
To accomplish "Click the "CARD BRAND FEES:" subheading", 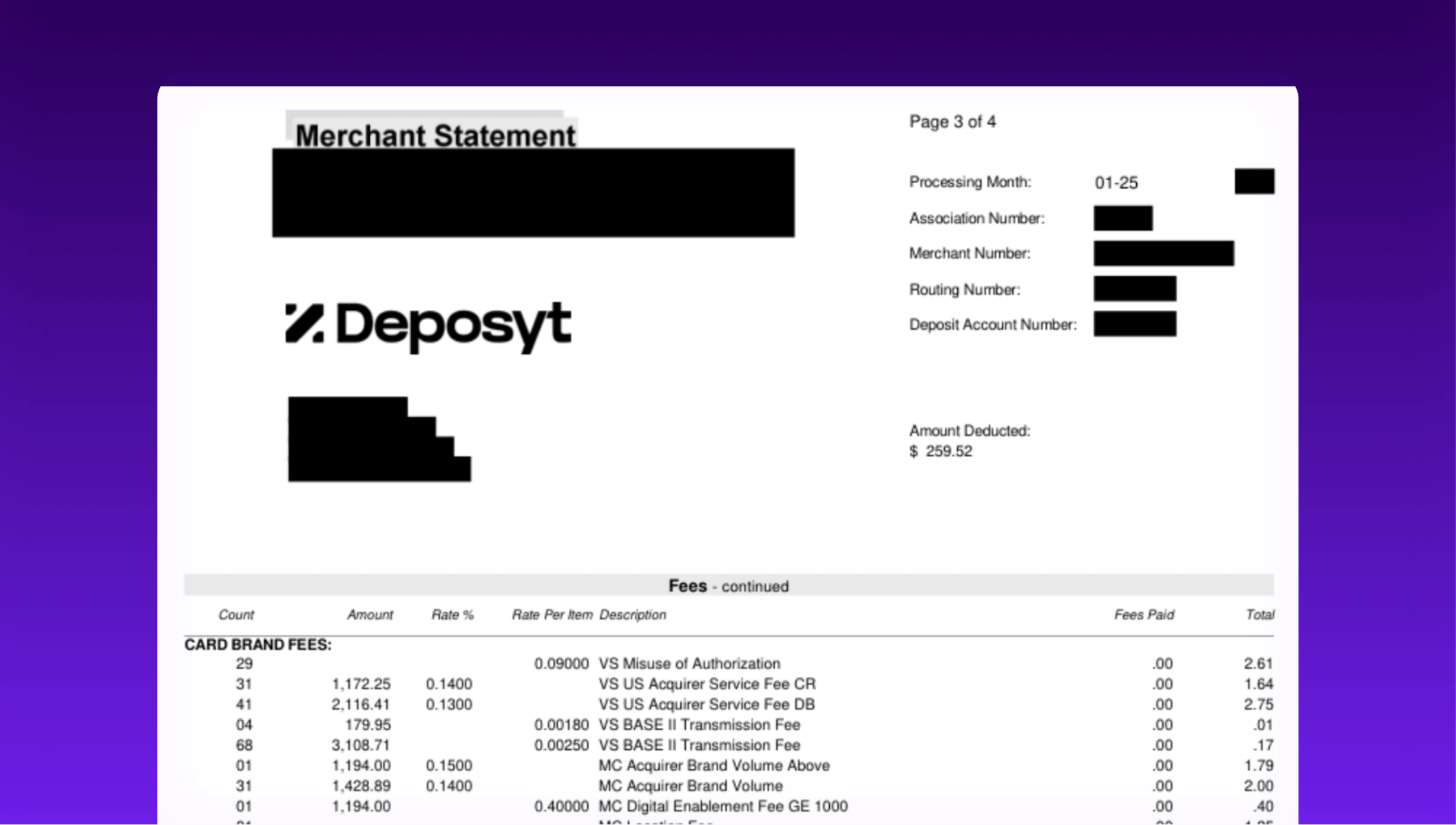I will click(258, 644).
